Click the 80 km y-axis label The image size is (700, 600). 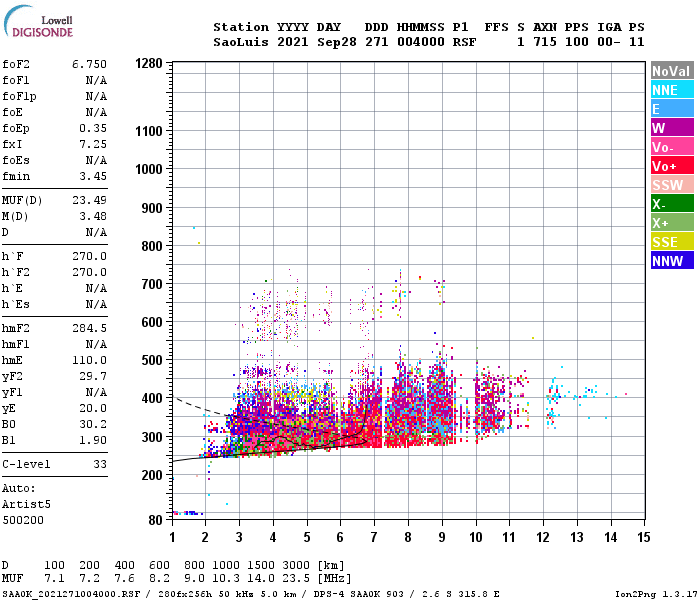[155, 521]
